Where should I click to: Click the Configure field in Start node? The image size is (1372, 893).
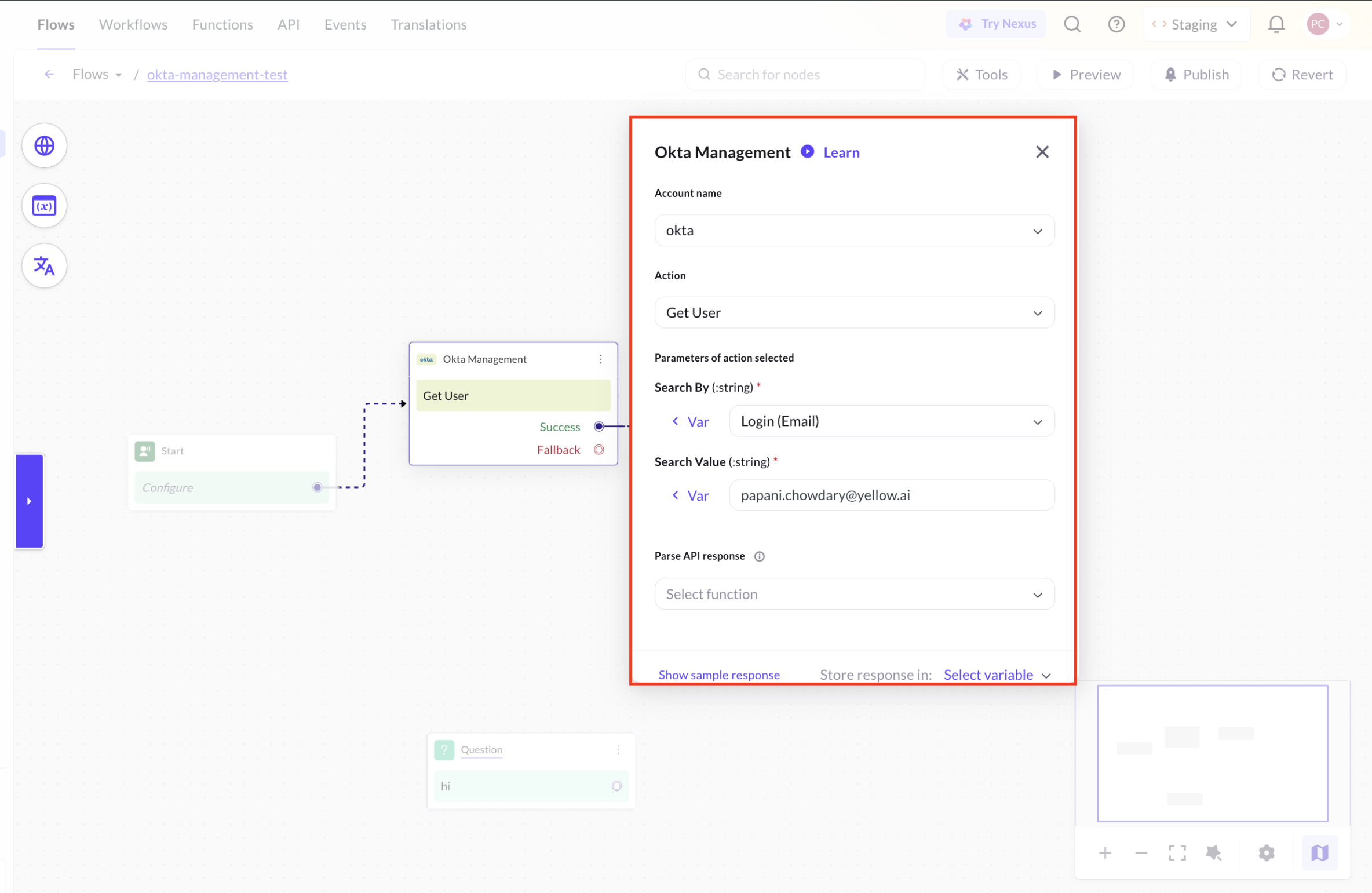point(232,488)
